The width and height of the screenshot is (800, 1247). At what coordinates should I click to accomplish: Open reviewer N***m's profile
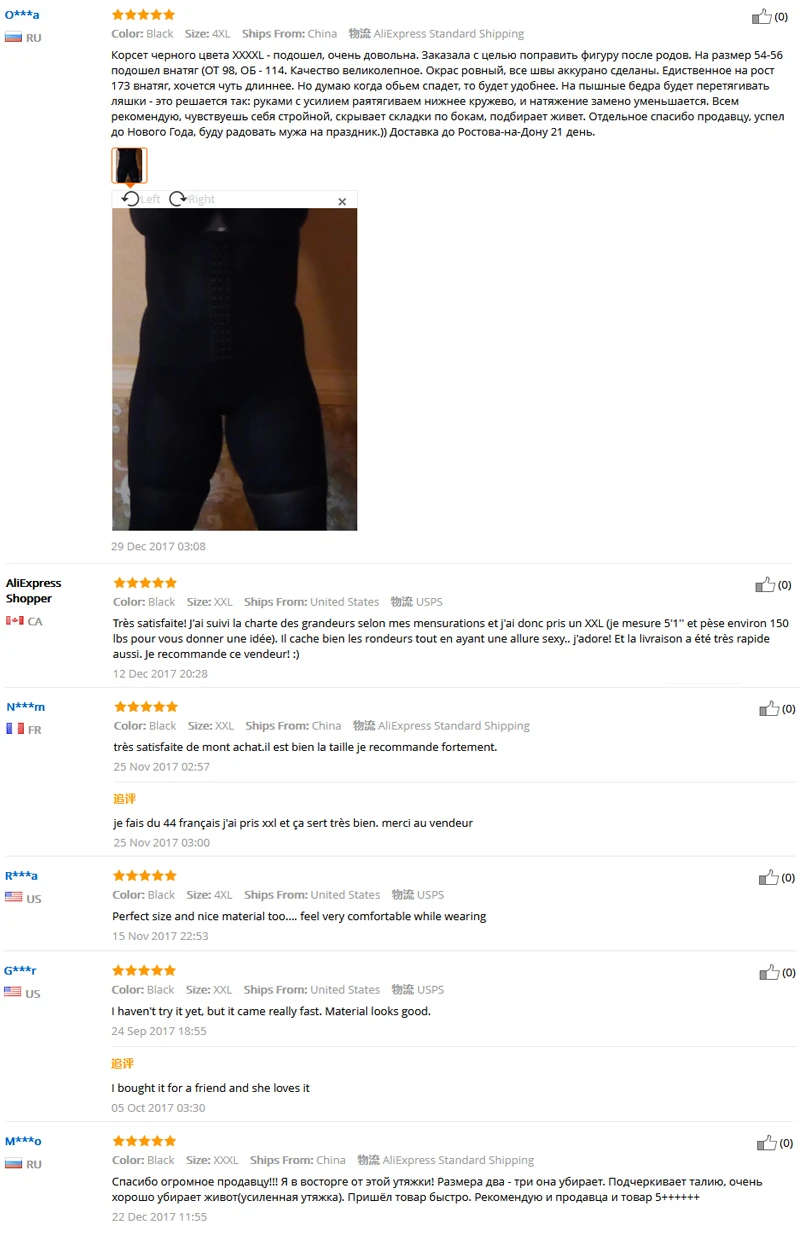click(x=25, y=707)
